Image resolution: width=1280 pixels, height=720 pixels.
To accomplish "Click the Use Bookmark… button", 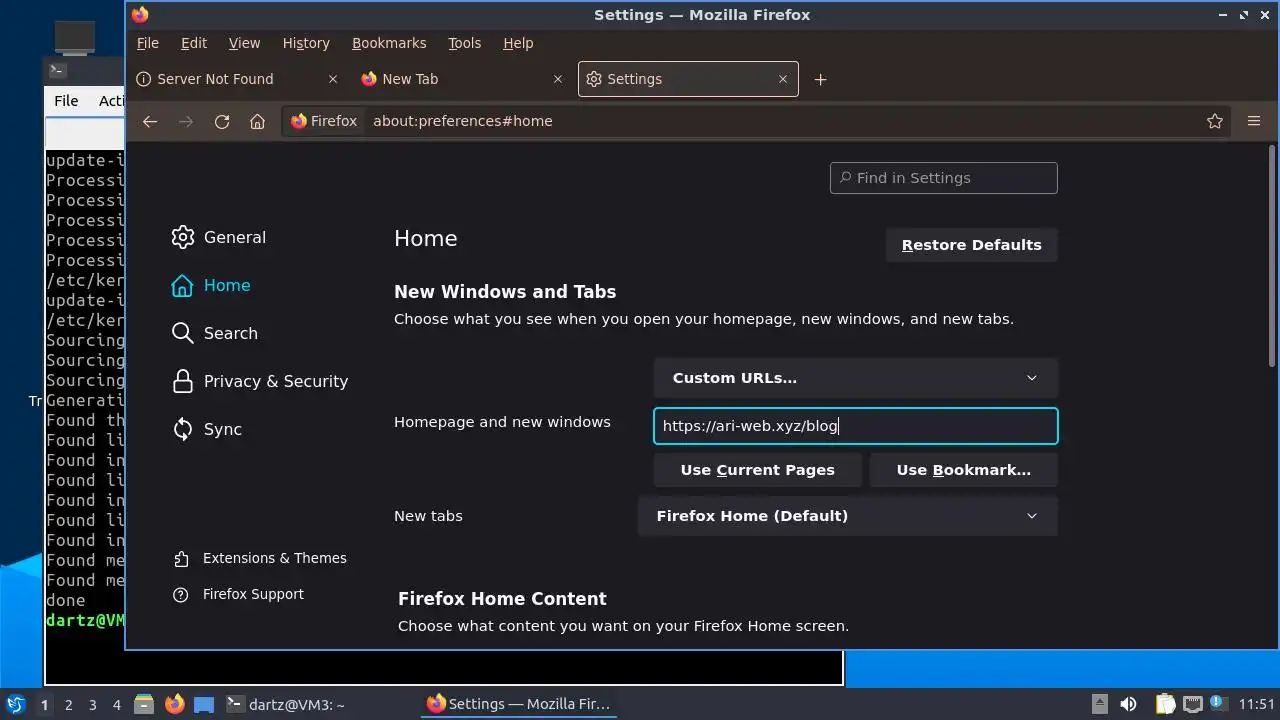I will click(964, 470).
